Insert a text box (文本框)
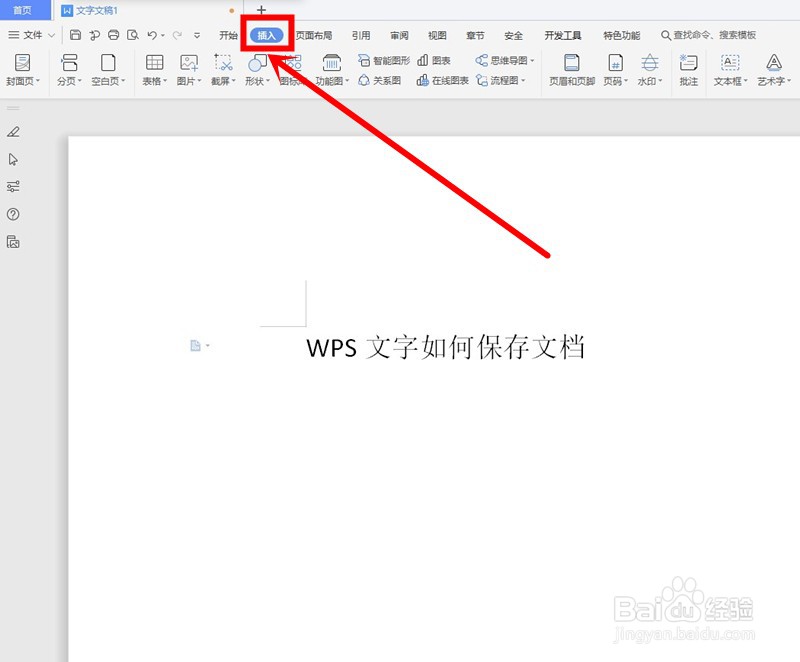Screen dimensions: 800x662 coord(730,69)
